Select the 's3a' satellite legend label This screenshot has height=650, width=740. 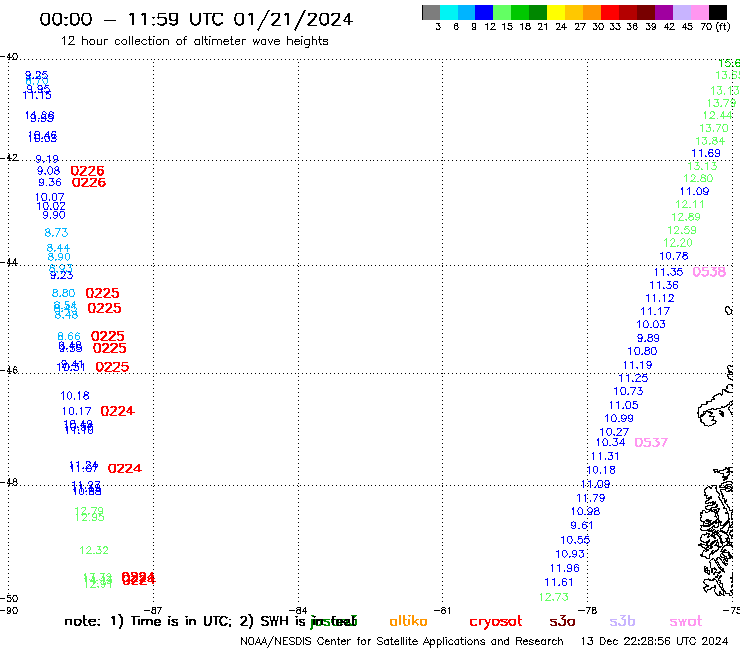tap(562, 622)
